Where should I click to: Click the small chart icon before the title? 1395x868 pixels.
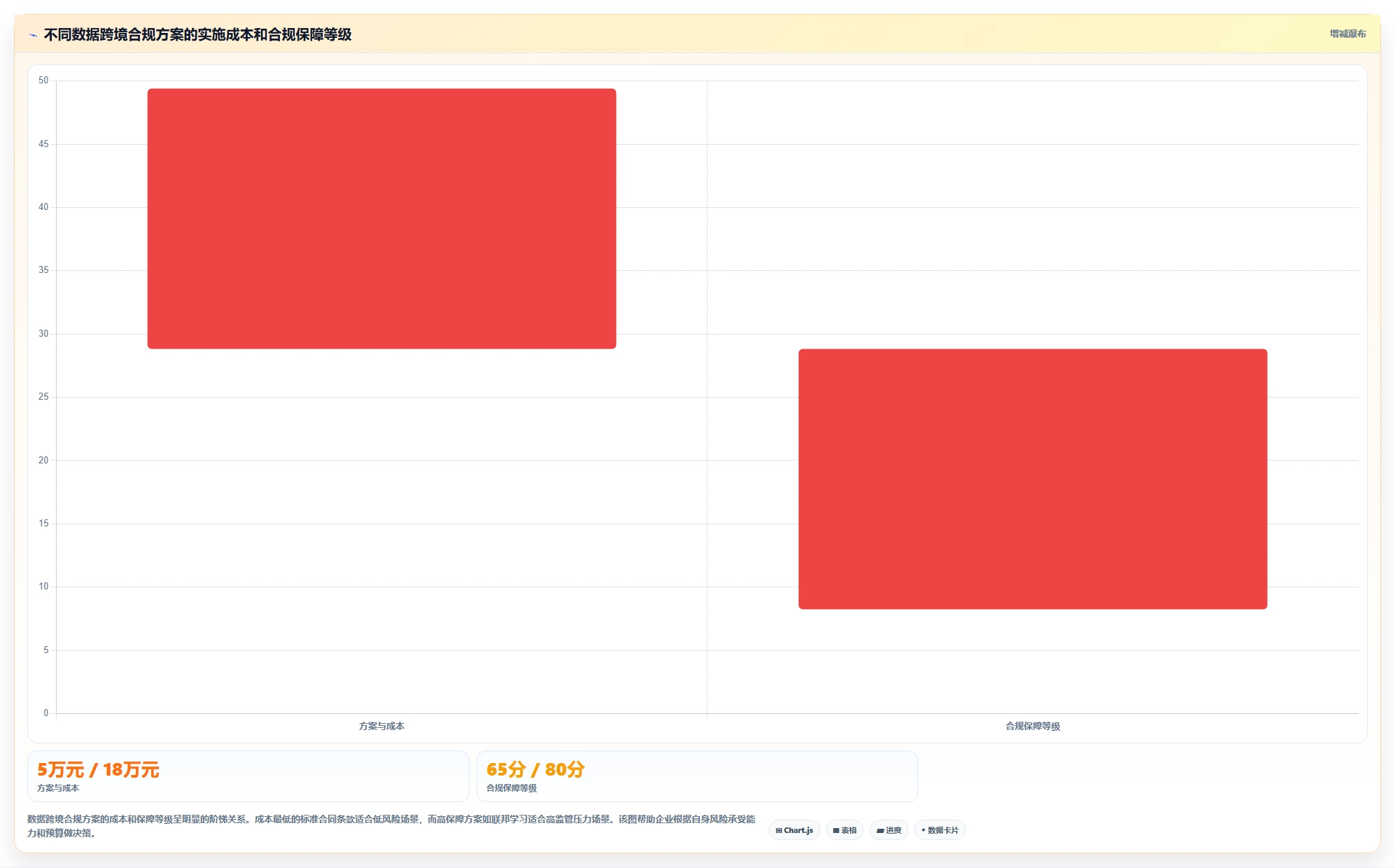33,35
